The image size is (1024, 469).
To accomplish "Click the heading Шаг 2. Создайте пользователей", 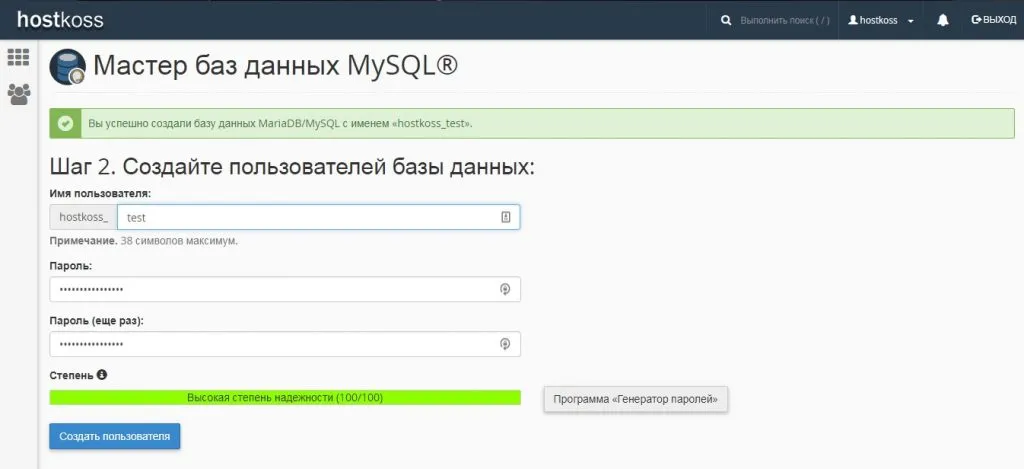I will pos(292,167).
